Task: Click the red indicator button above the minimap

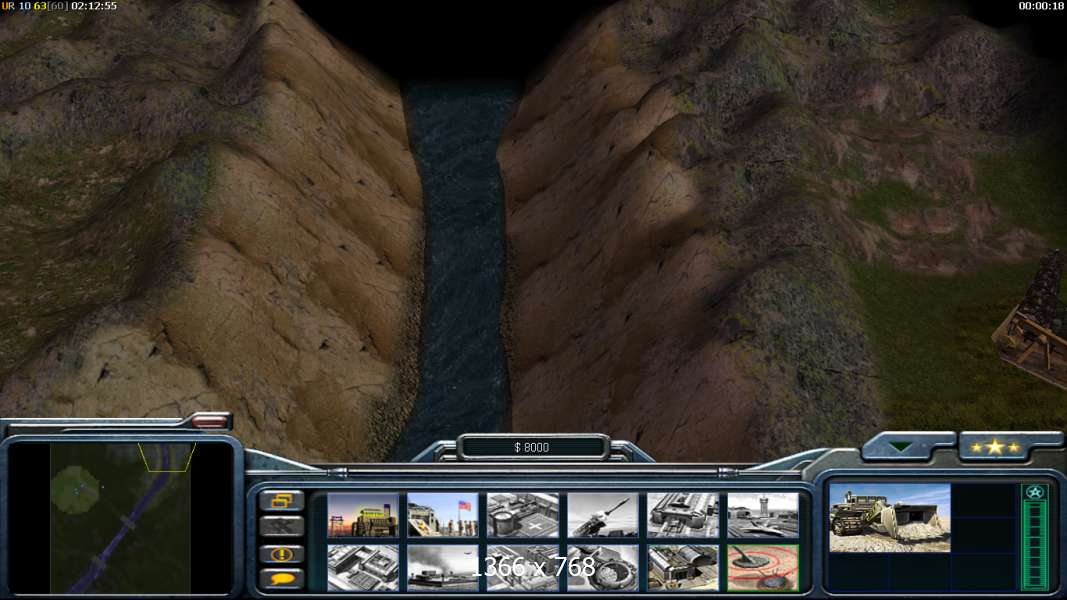Action: [x=210, y=421]
